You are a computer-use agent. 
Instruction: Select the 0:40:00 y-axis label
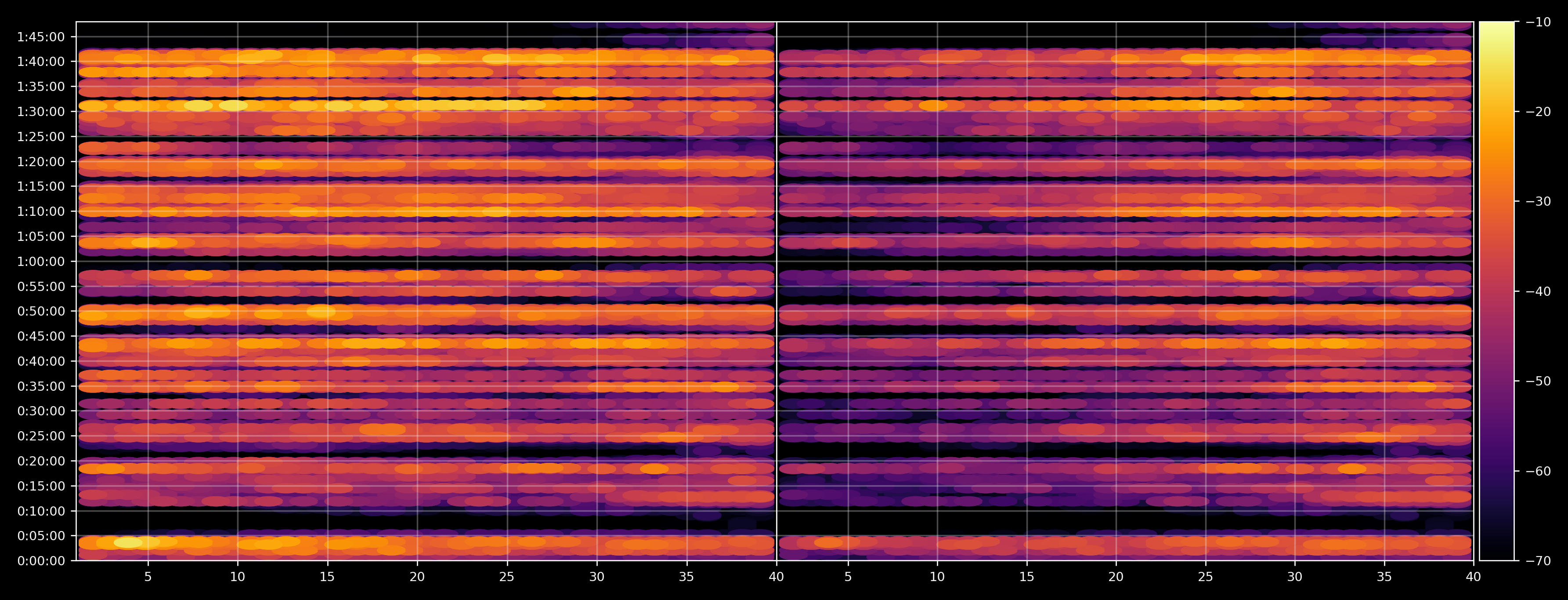[41, 361]
